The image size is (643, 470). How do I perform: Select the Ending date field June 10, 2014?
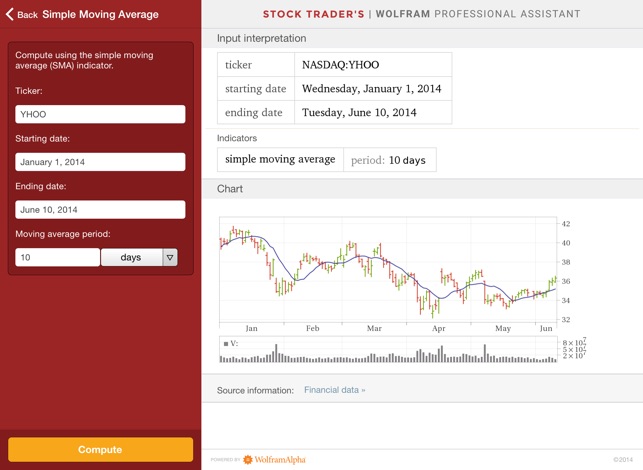click(100, 210)
